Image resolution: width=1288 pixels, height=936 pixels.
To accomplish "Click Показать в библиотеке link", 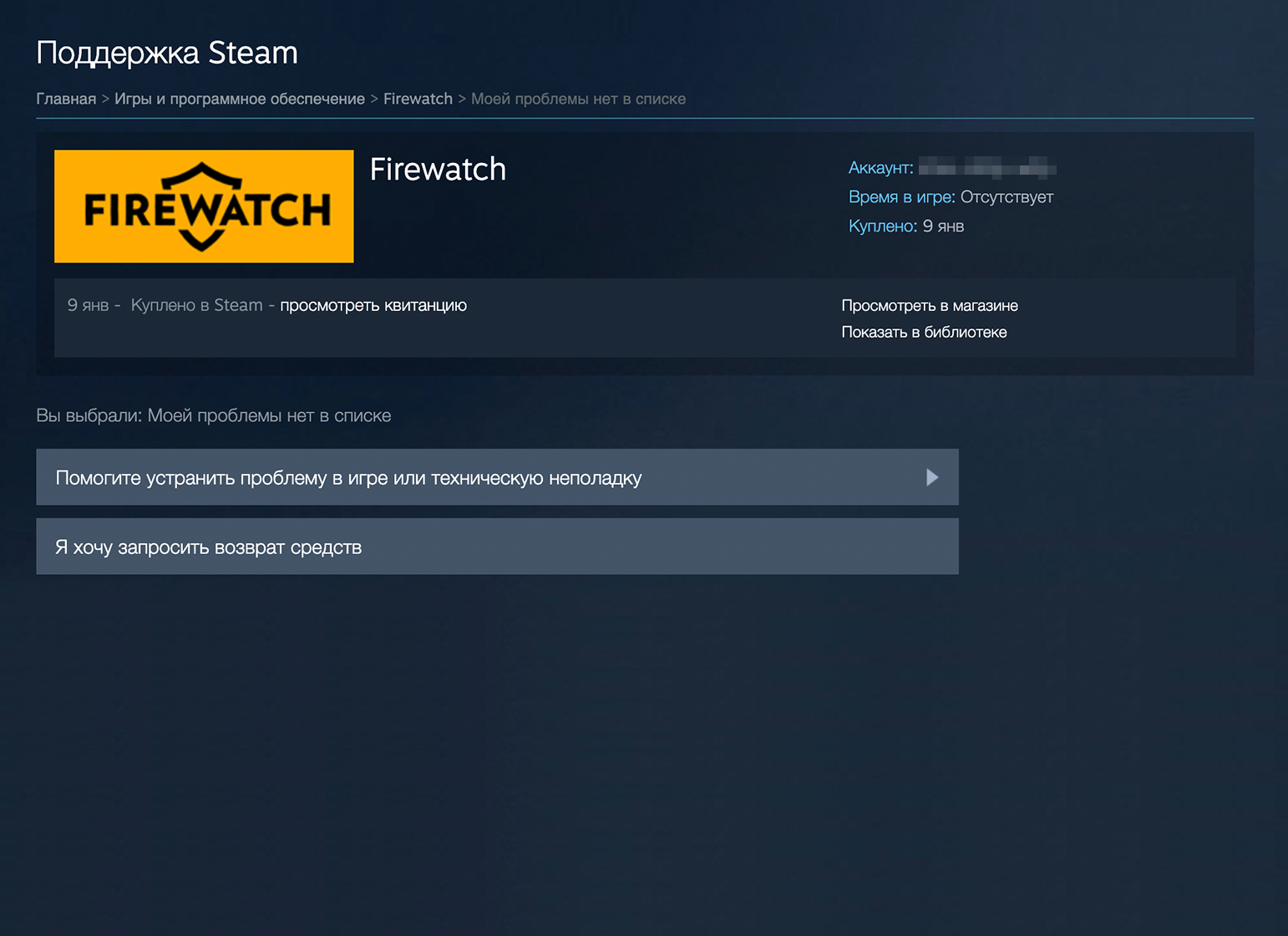I will (924, 332).
